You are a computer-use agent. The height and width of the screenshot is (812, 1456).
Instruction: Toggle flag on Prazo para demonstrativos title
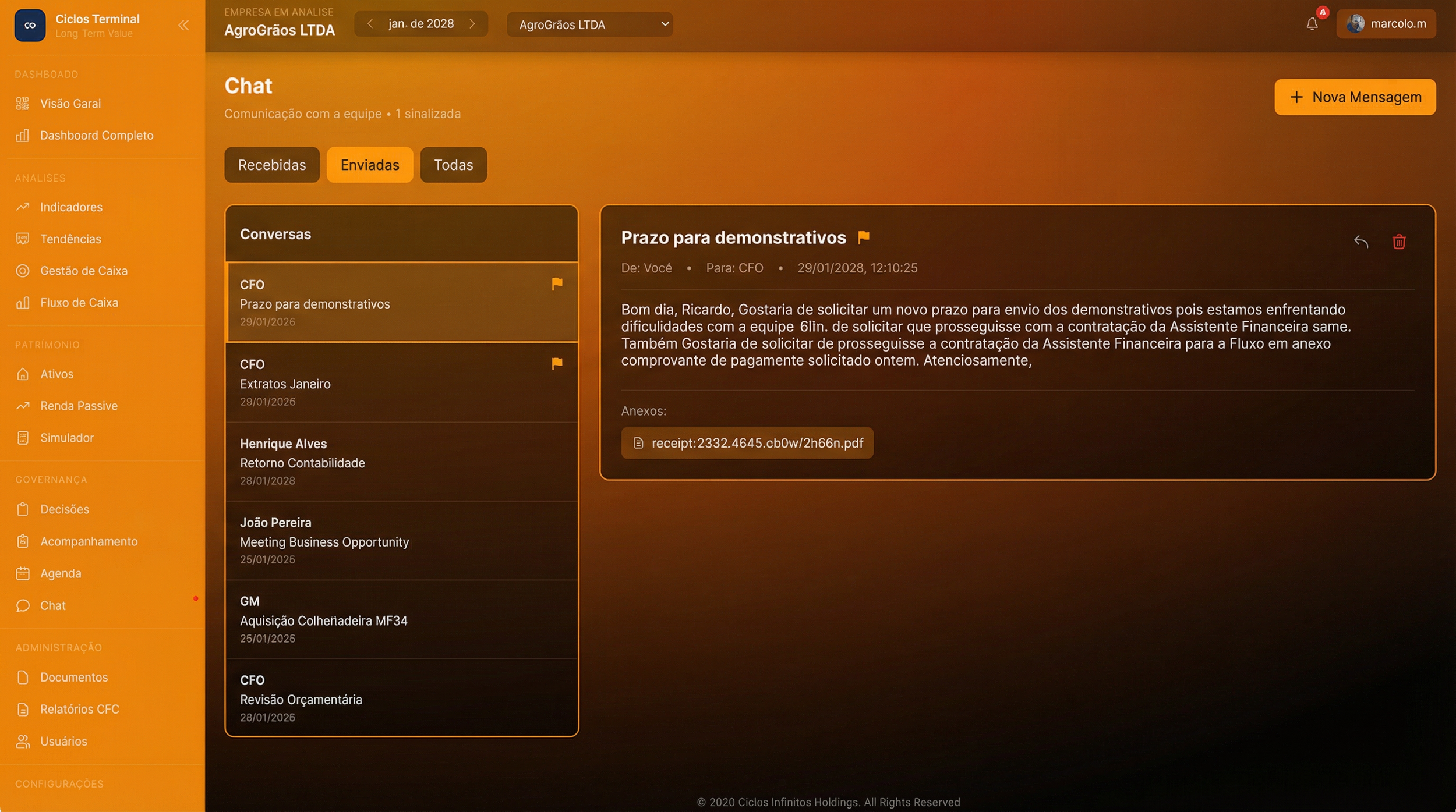[863, 237]
